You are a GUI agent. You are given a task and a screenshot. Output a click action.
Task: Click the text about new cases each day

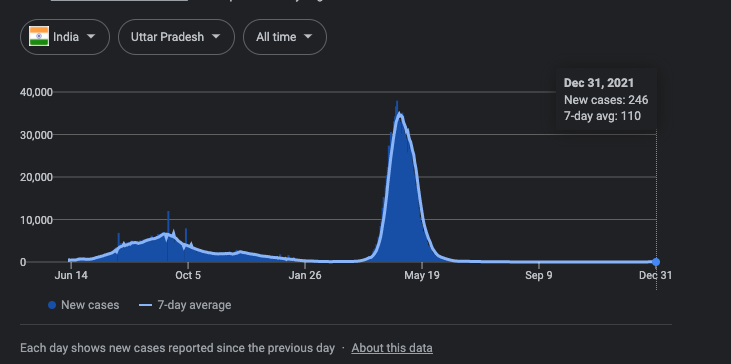(177, 348)
